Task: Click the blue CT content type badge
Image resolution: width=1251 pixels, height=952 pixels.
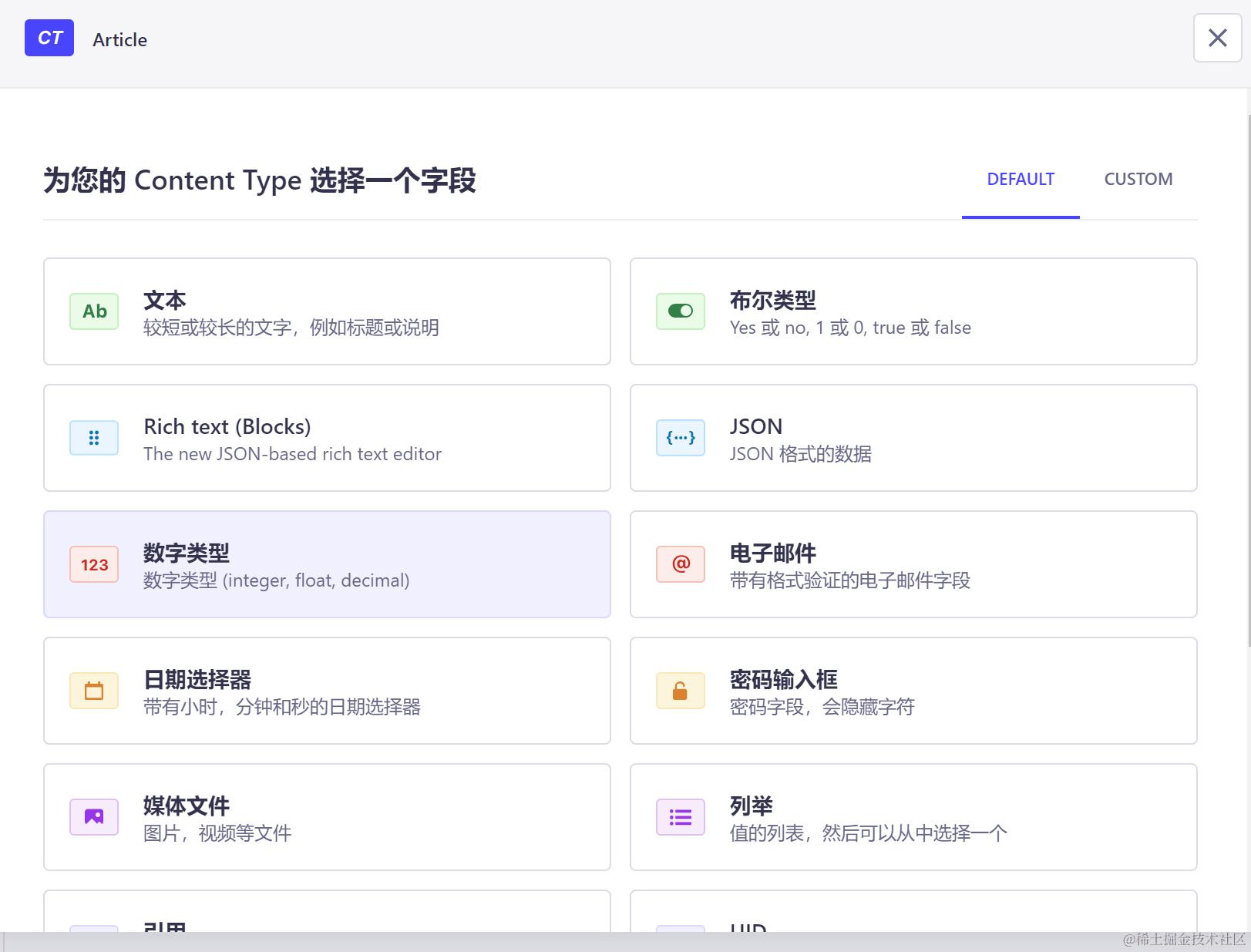Action: pyautogui.click(x=49, y=38)
